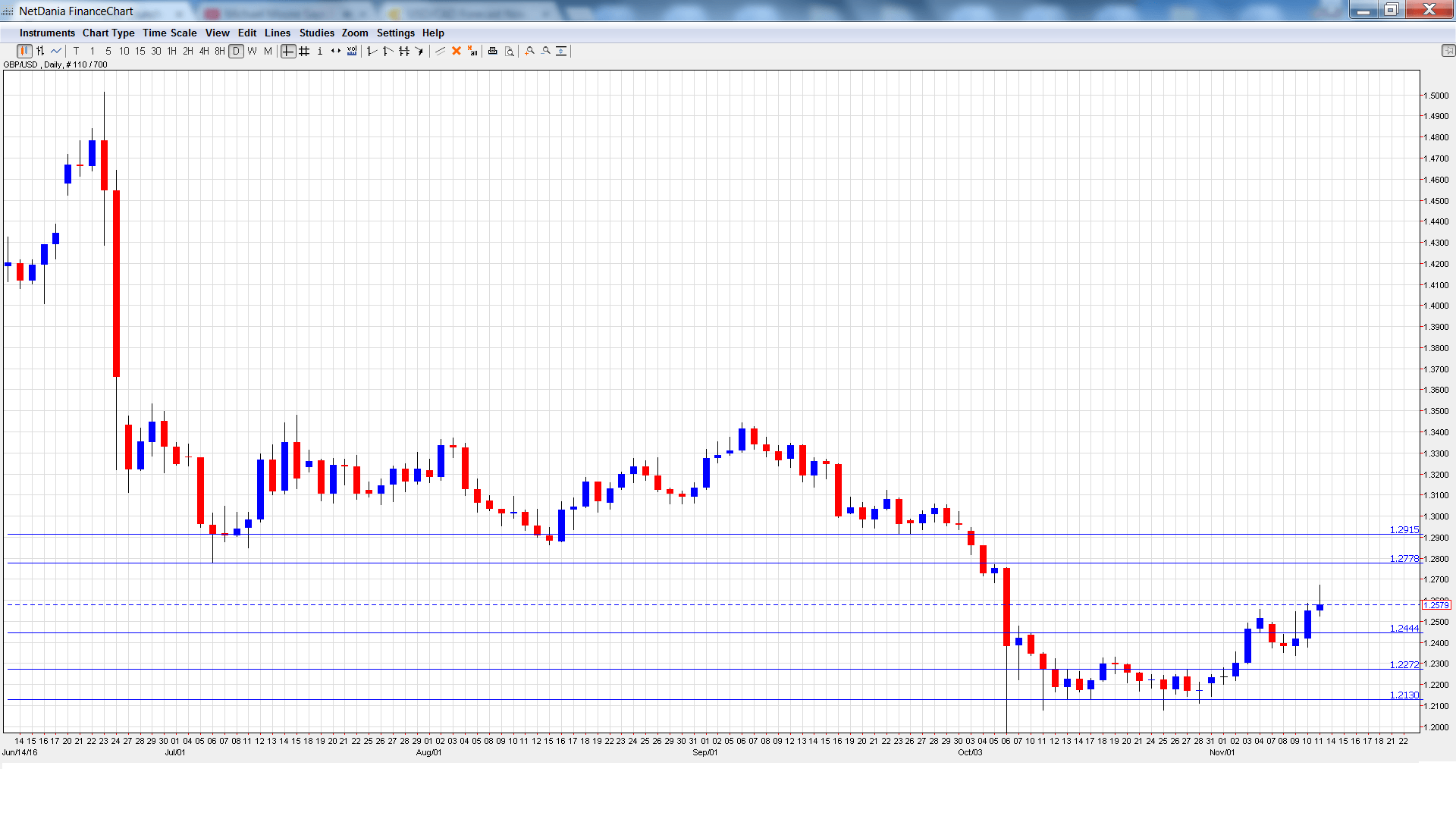
Task: Open print preview icon
Action: (x=510, y=51)
